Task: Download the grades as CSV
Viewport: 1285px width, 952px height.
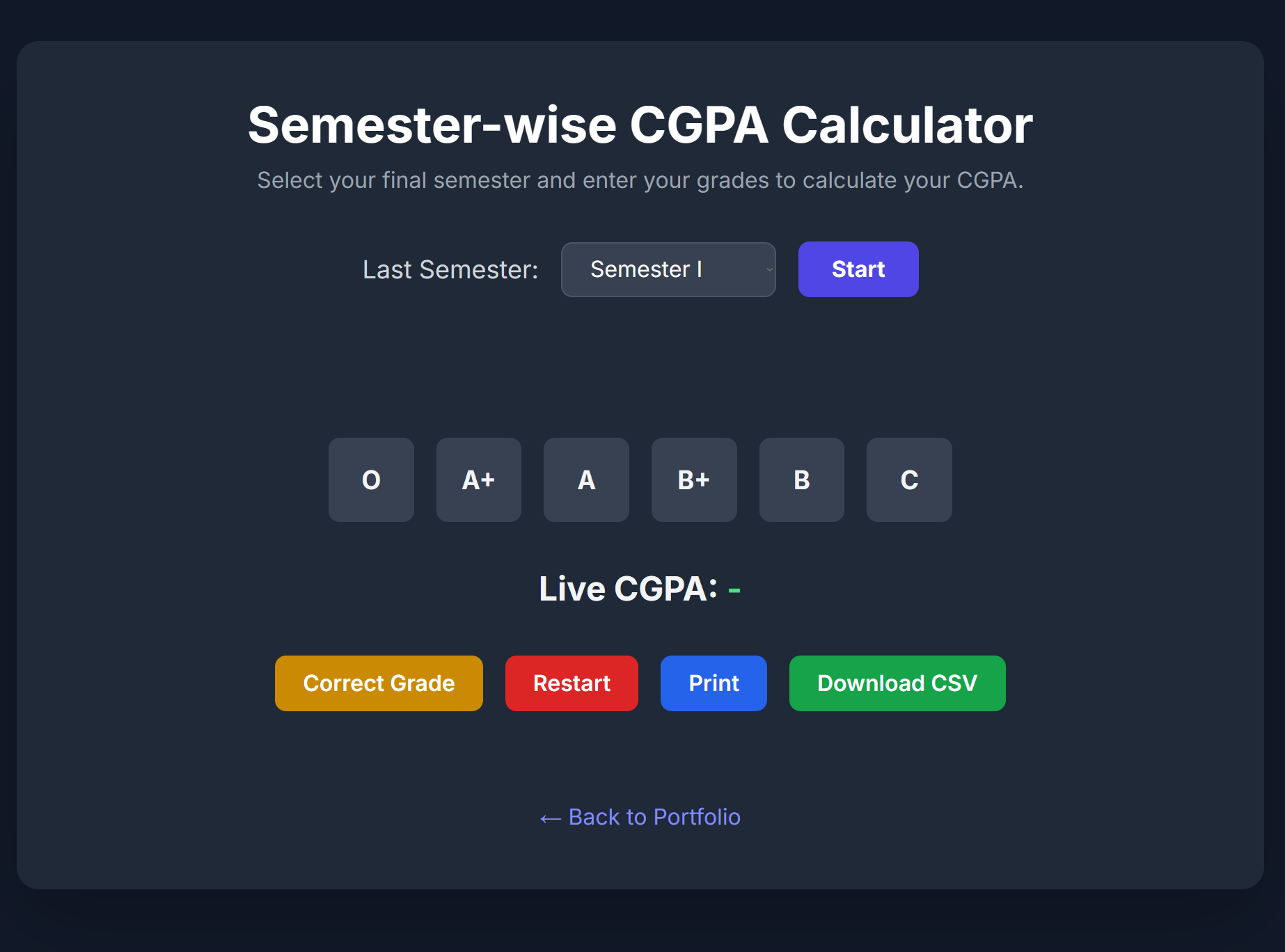Action: click(x=897, y=683)
